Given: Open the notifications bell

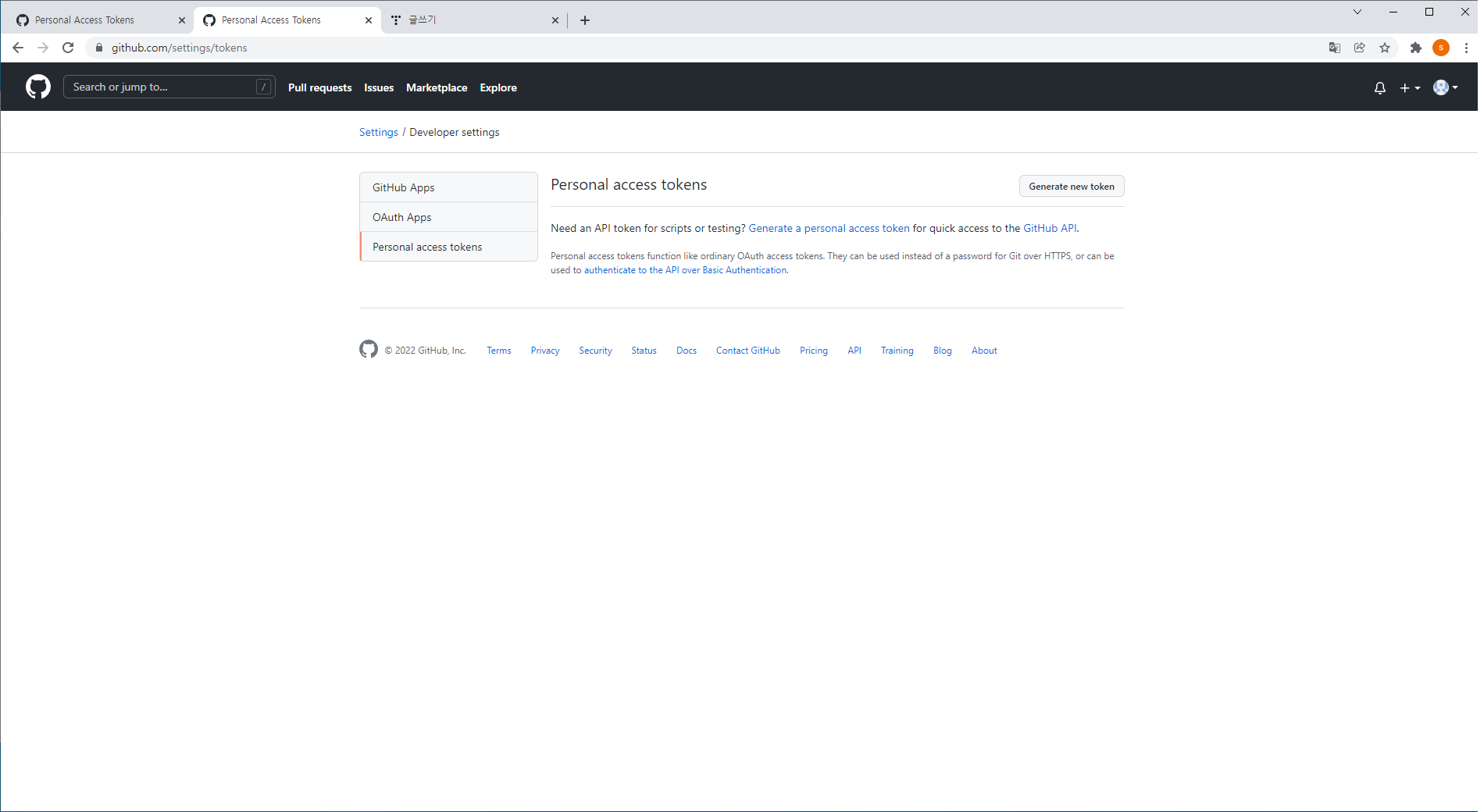Looking at the screenshot, I should 1380,87.
